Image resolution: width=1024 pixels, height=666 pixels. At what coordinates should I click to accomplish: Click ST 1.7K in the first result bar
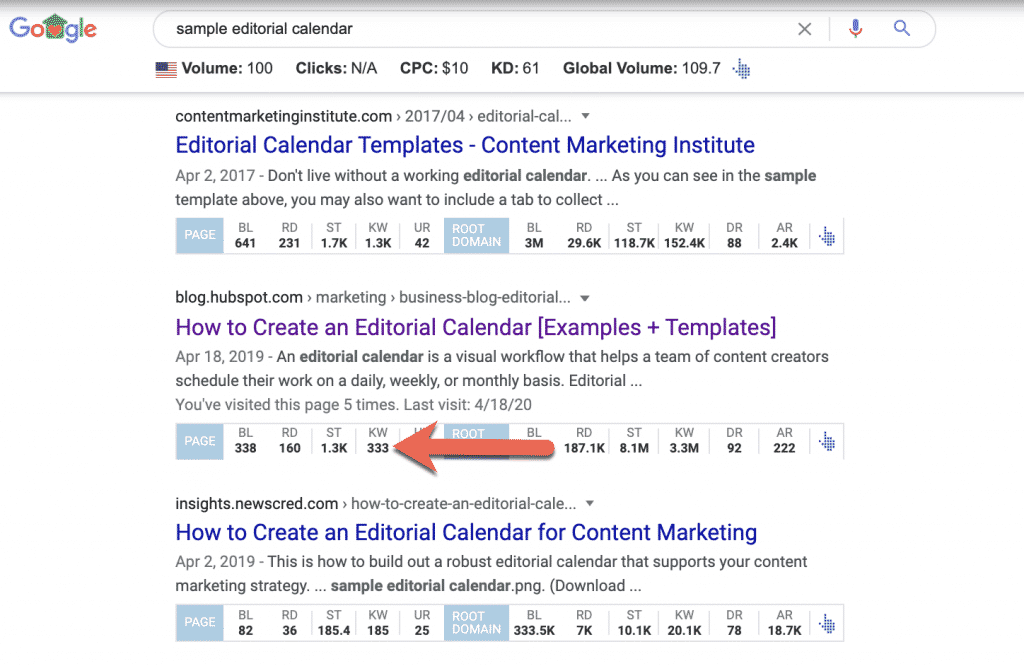pyautogui.click(x=334, y=235)
